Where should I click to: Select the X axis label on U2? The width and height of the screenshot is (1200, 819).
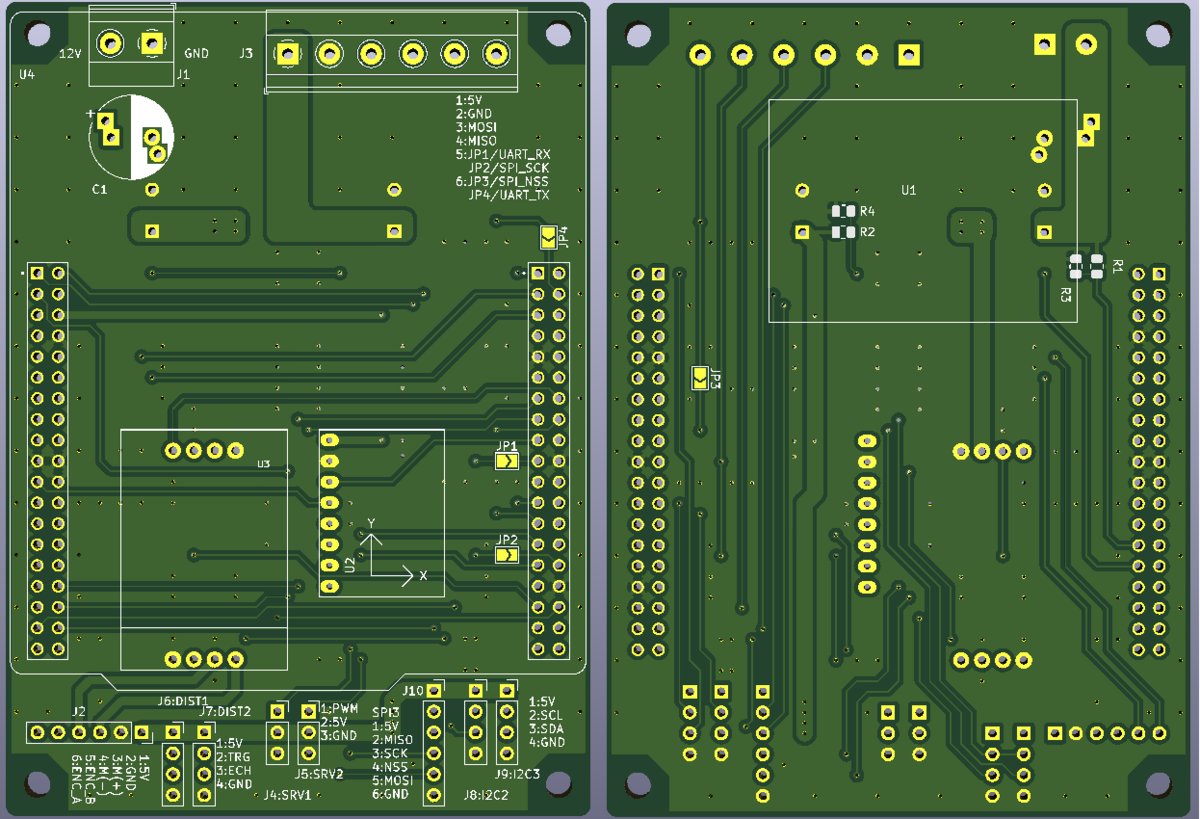point(423,575)
